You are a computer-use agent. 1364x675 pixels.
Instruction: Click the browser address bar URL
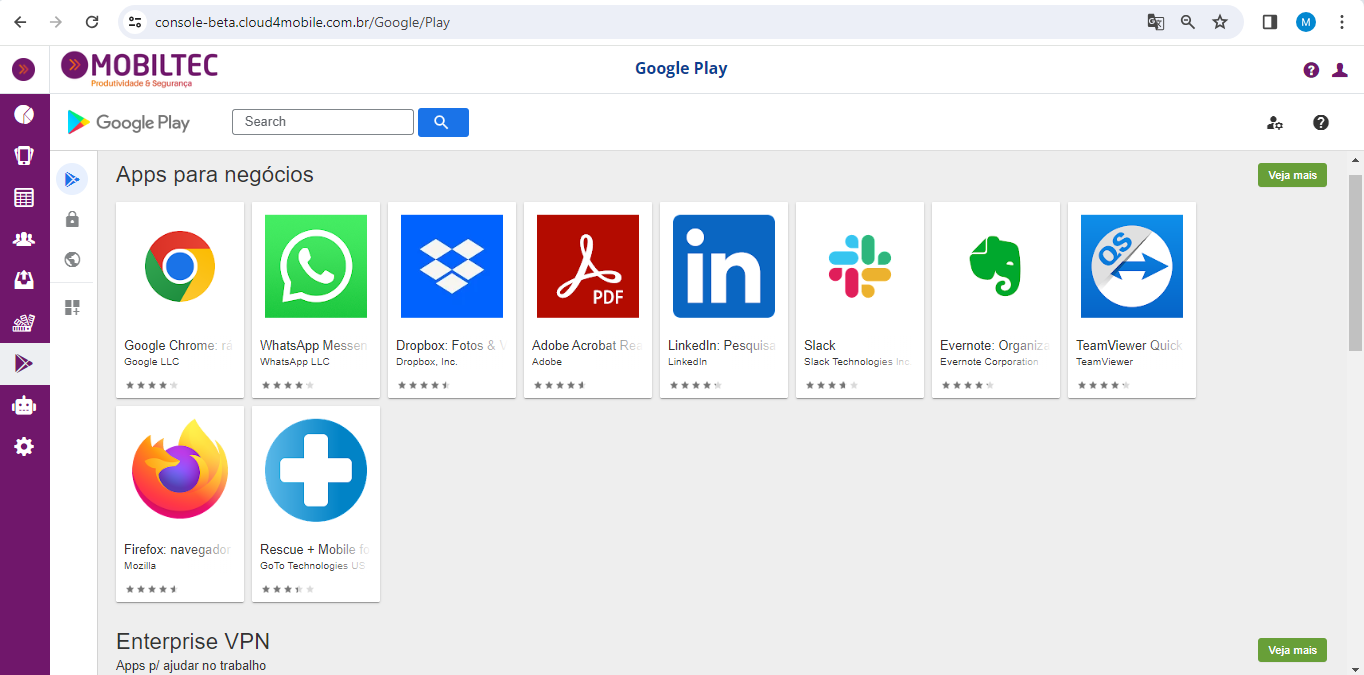pyautogui.click(x=302, y=22)
